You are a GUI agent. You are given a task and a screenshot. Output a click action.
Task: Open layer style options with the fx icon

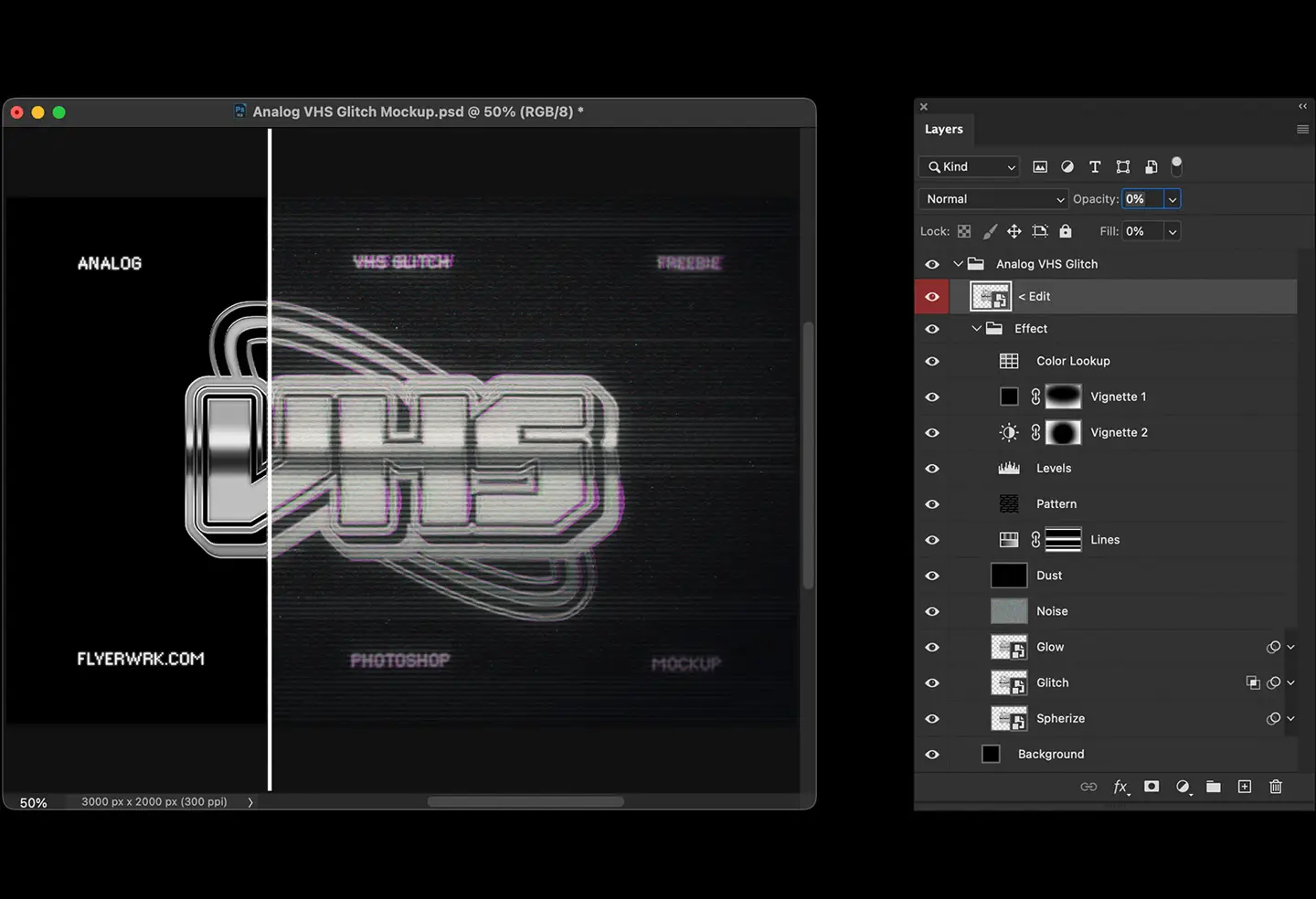pos(1121,787)
